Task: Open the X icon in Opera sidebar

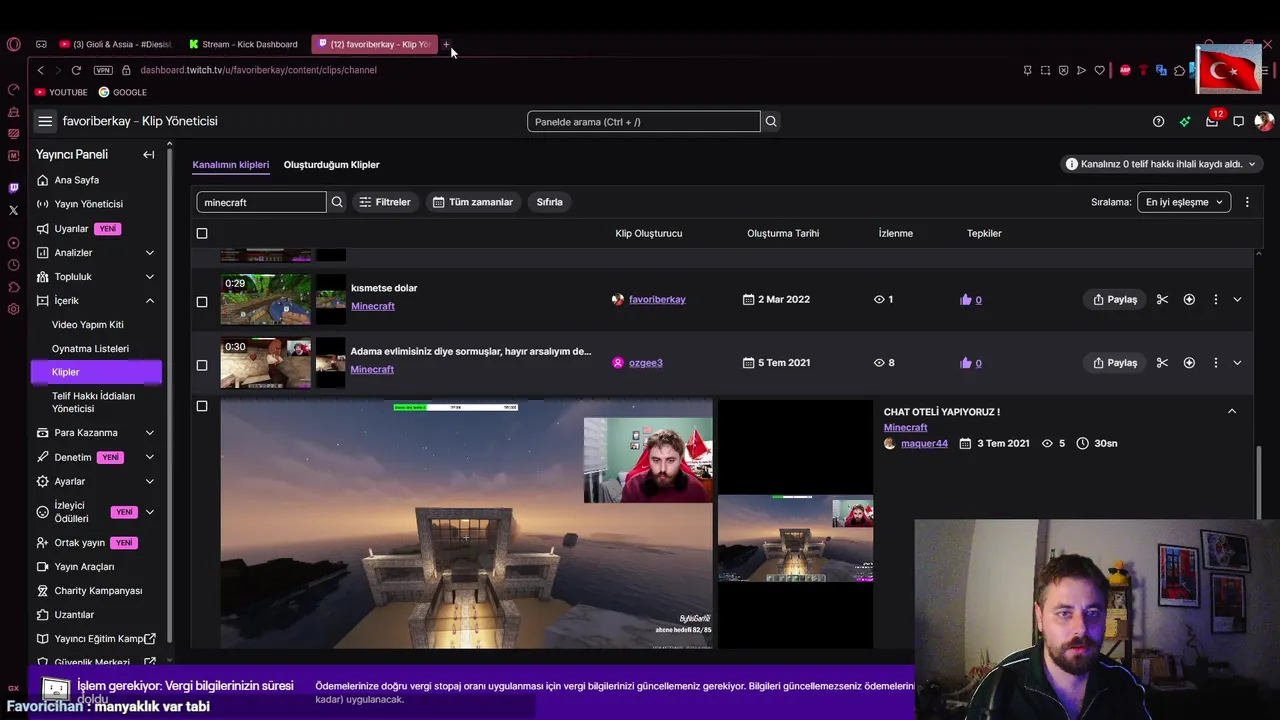Action: (13, 210)
